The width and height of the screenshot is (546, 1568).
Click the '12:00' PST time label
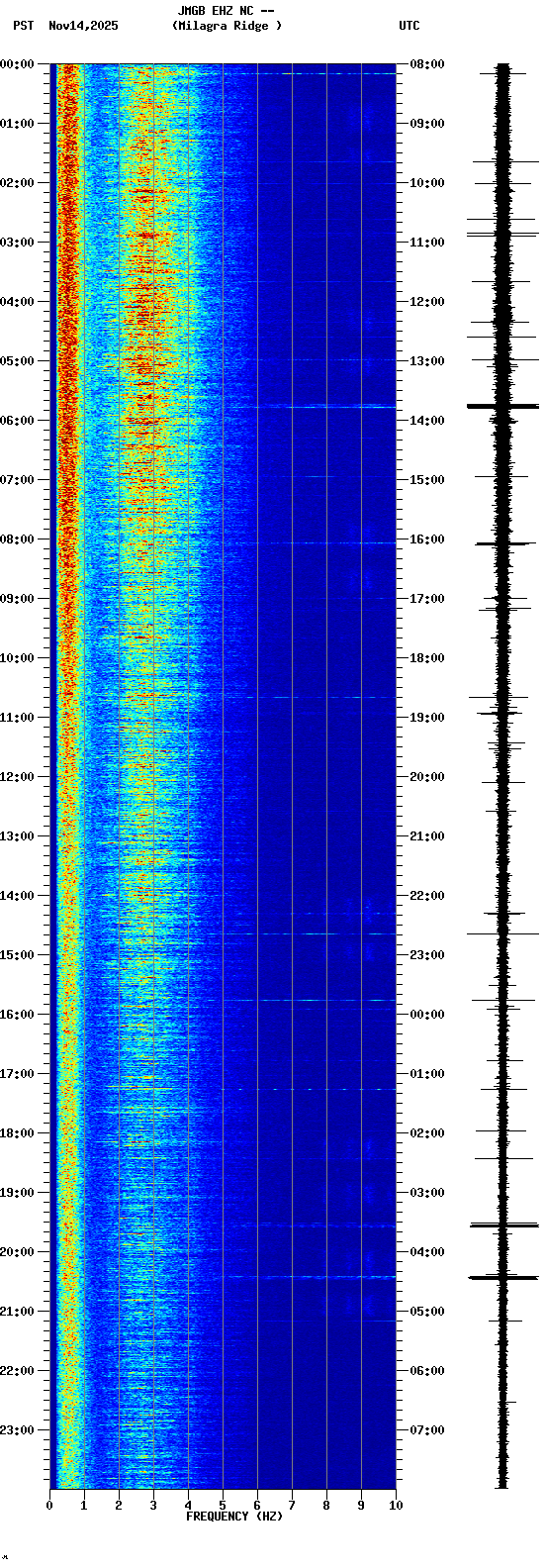[x=17, y=777]
